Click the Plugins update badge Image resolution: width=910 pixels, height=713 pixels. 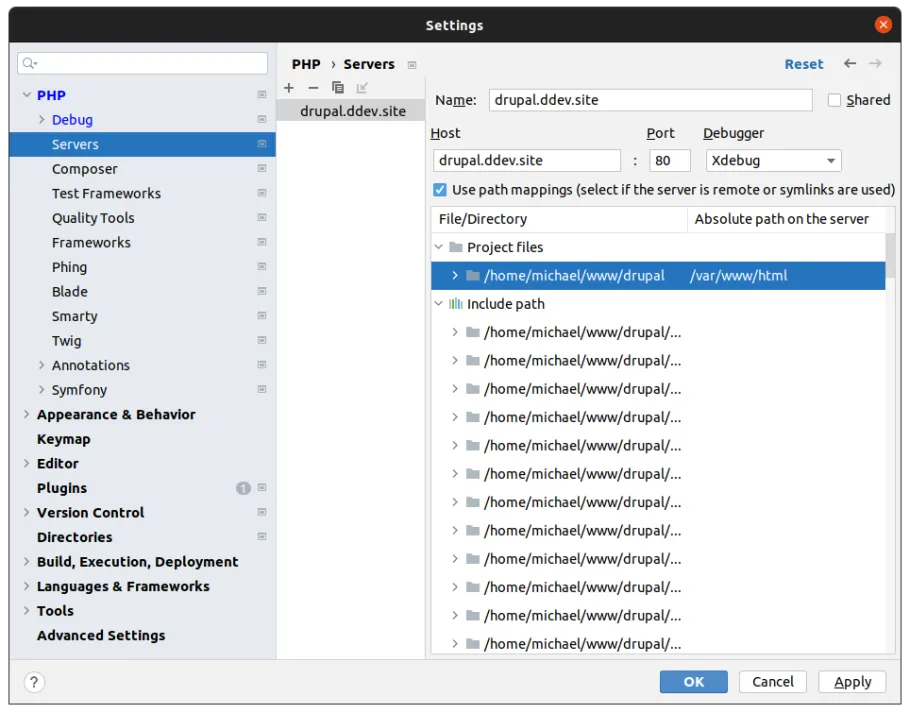tap(243, 488)
